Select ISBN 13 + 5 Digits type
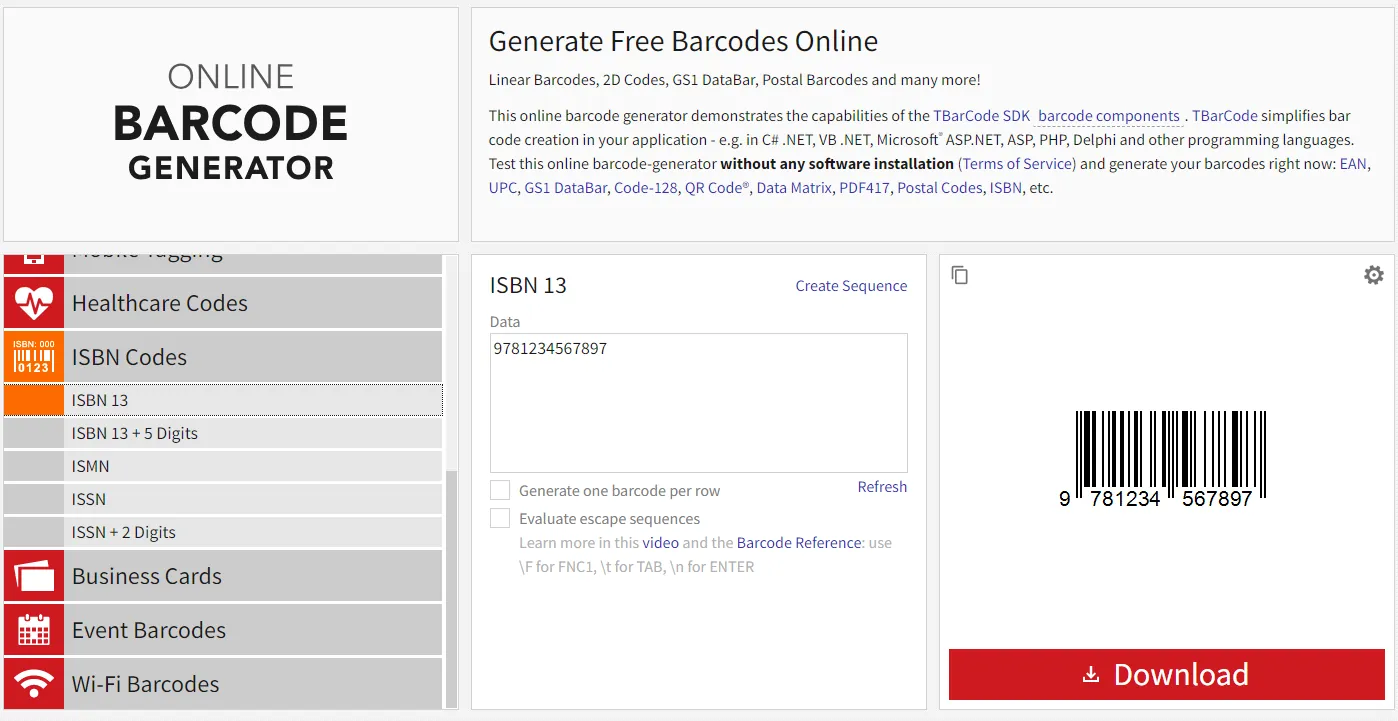 pos(223,433)
